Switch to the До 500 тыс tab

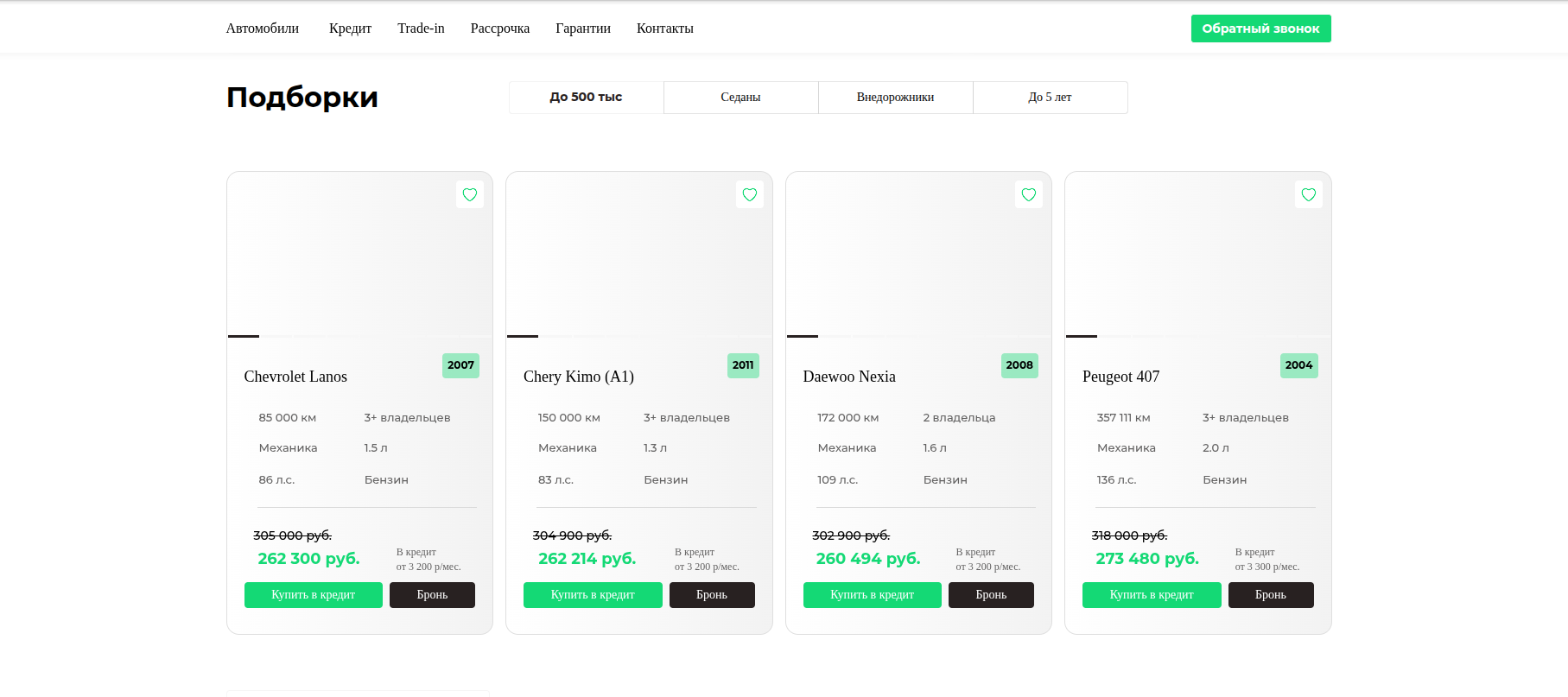click(x=587, y=98)
